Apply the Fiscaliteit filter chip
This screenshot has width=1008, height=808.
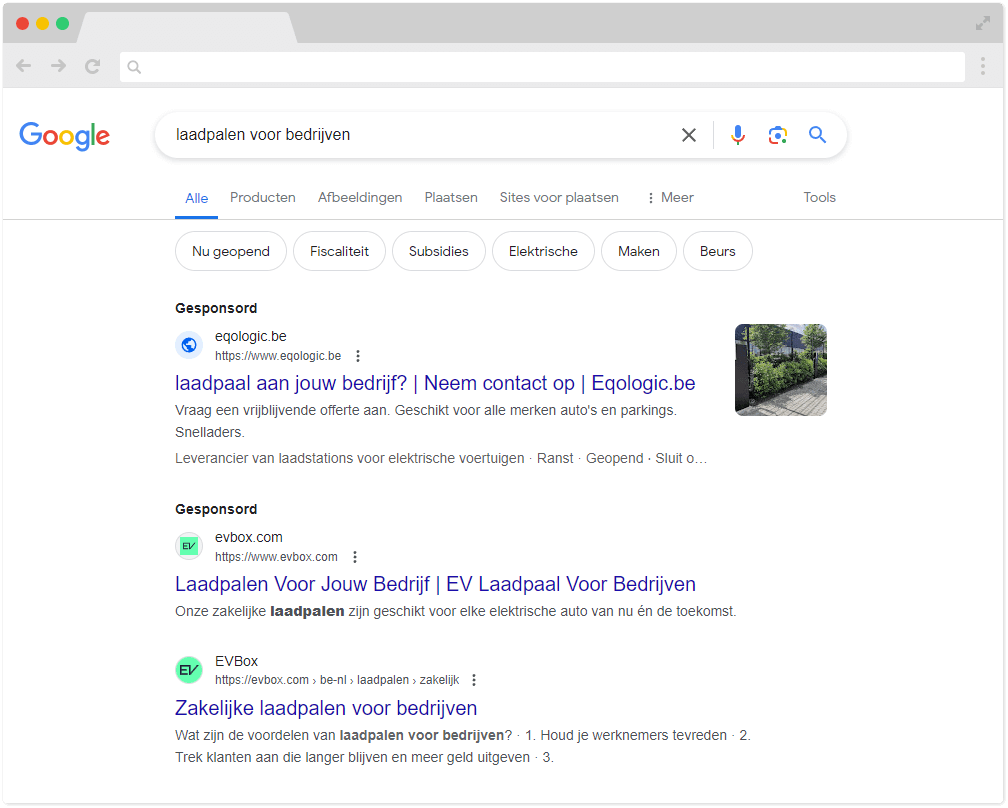(339, 251)
